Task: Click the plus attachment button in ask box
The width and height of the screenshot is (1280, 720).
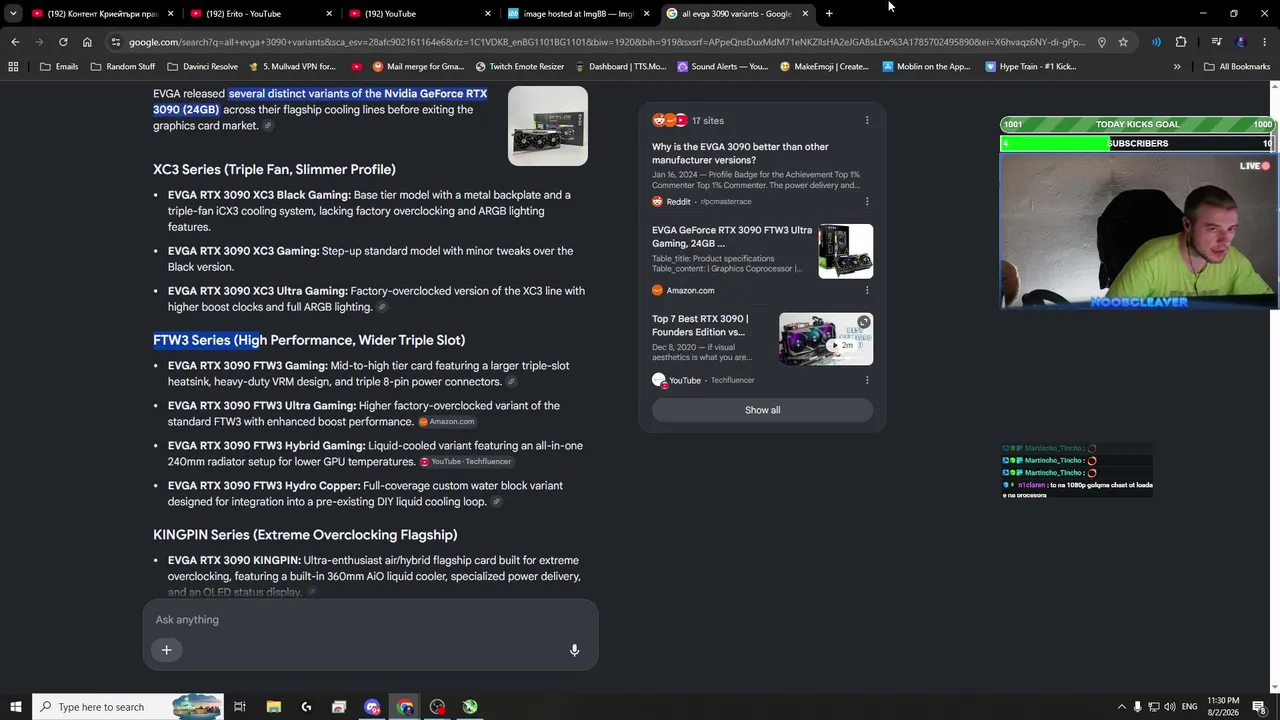Action: [x=166, y=650]
